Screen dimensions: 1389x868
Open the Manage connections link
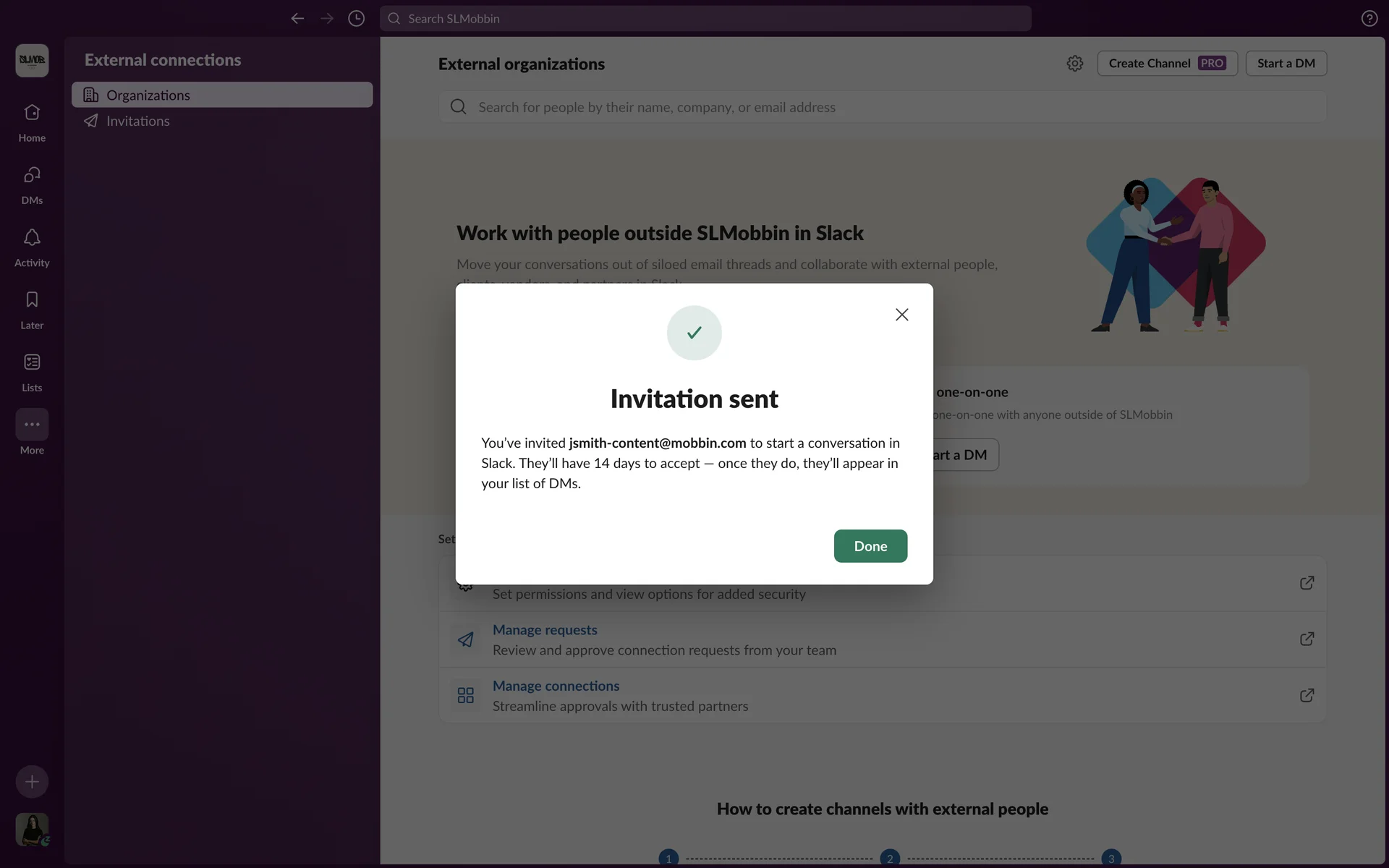(x=556, y=686)
